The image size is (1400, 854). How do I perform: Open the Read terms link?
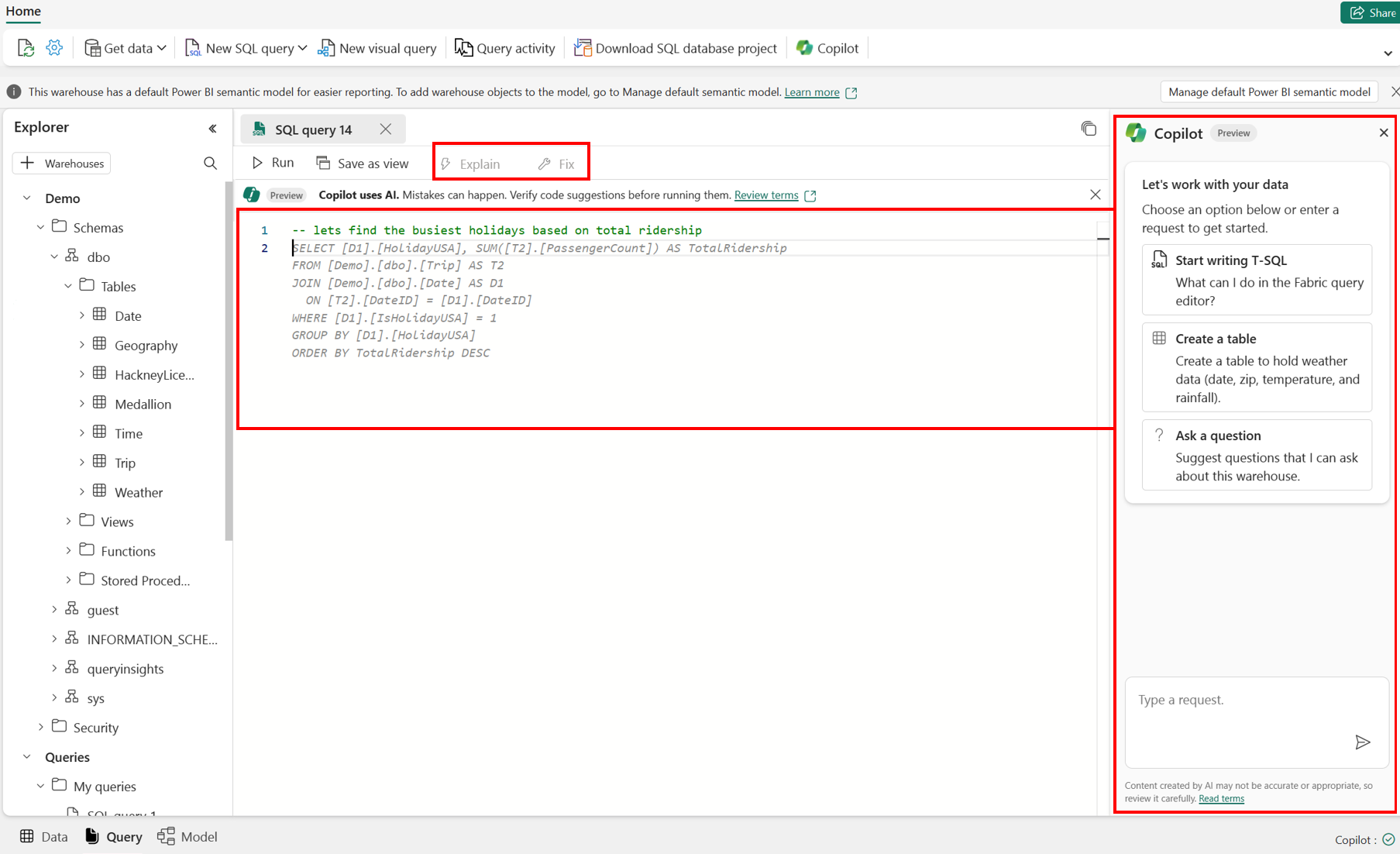click(1221, 799)
